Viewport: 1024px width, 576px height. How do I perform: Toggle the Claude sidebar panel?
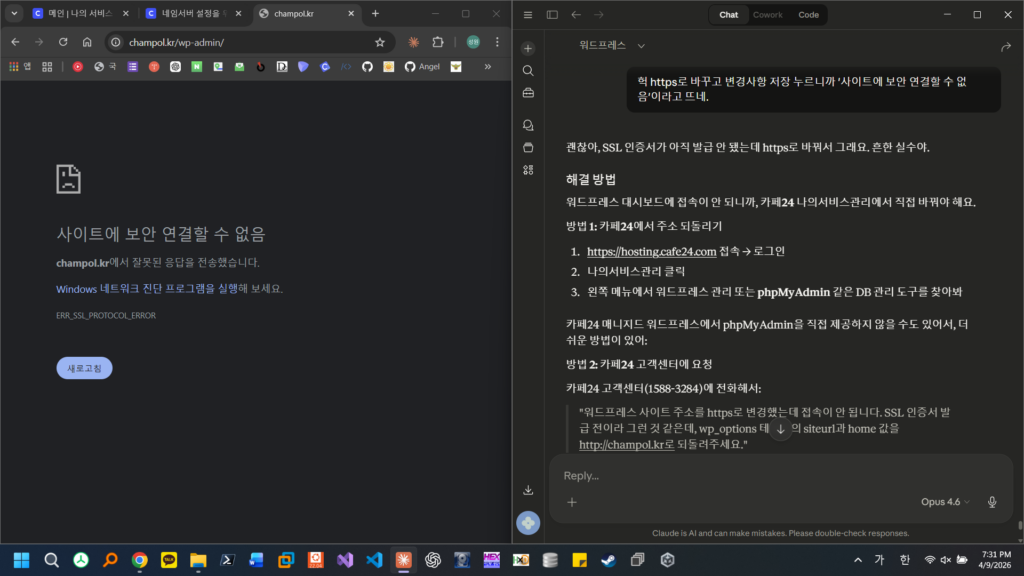(x=552, y=14)
